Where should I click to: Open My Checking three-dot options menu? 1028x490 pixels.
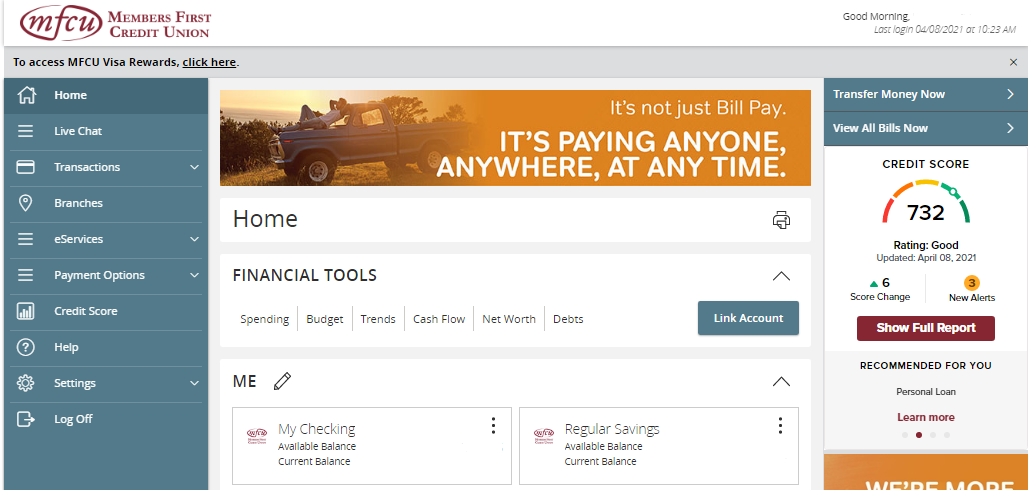point(494,426)
